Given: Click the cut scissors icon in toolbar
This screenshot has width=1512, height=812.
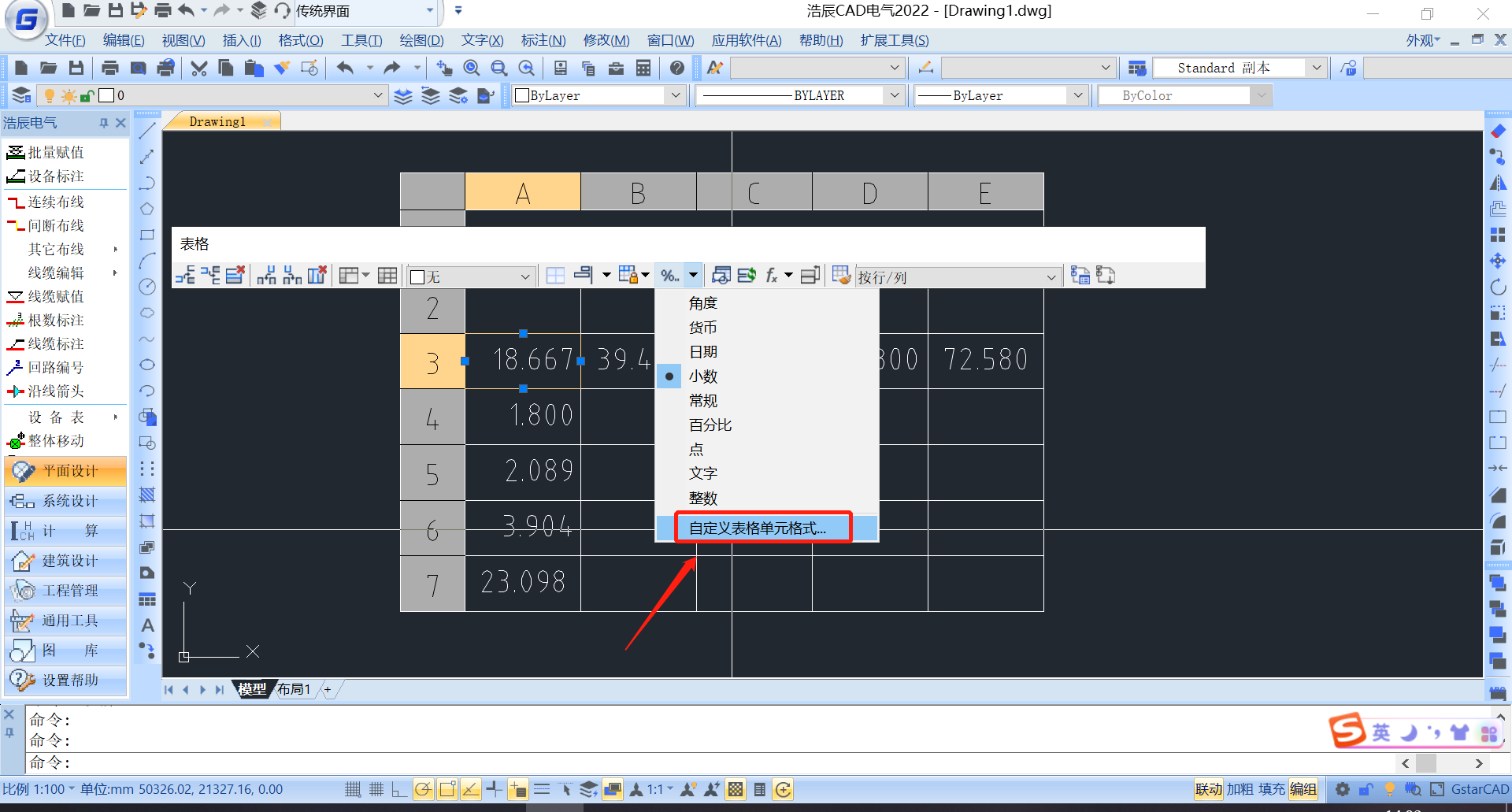Looking at the screenshot, I should (198, 69).
